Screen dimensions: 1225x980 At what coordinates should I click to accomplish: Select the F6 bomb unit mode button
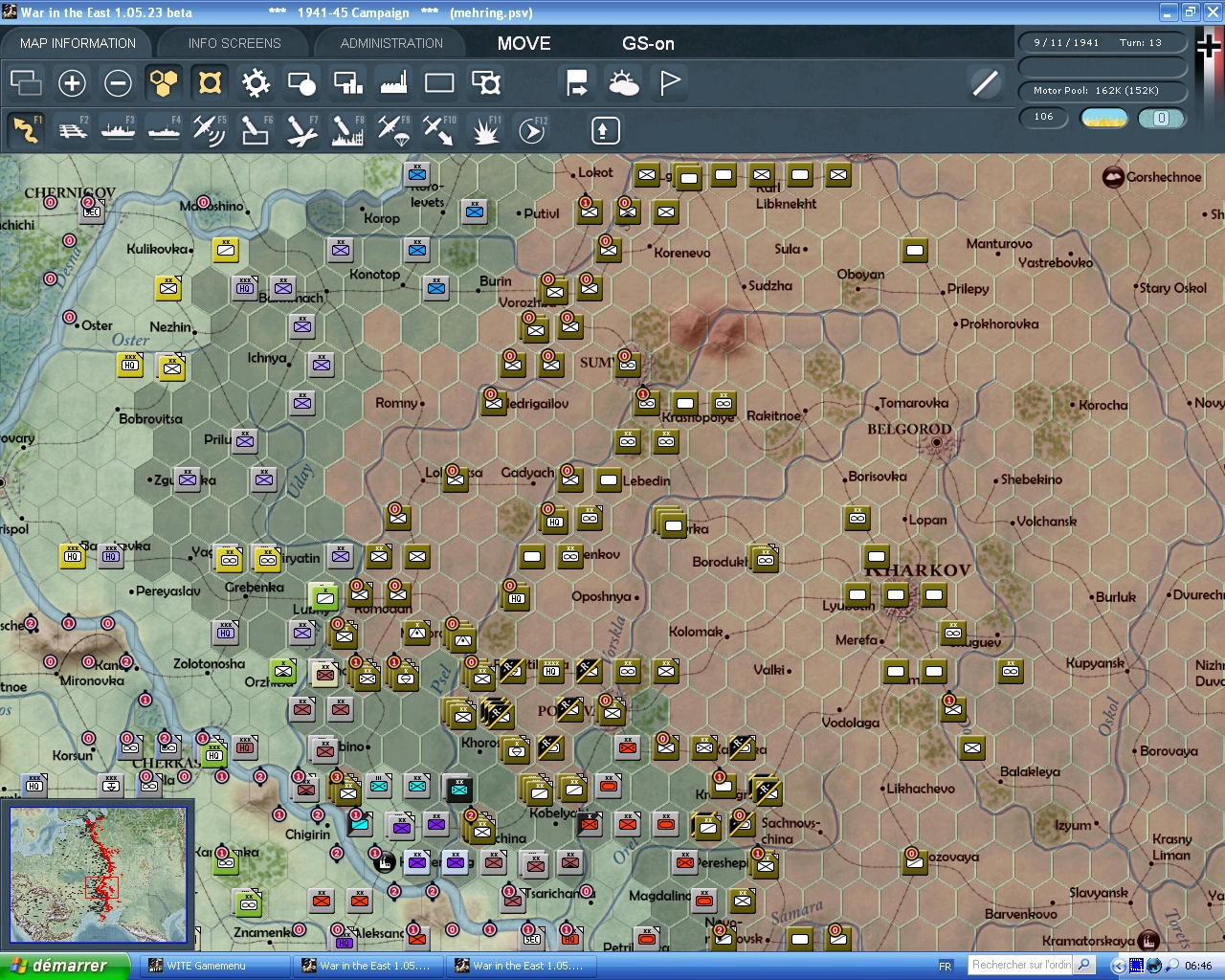click(x=256, y=129)
